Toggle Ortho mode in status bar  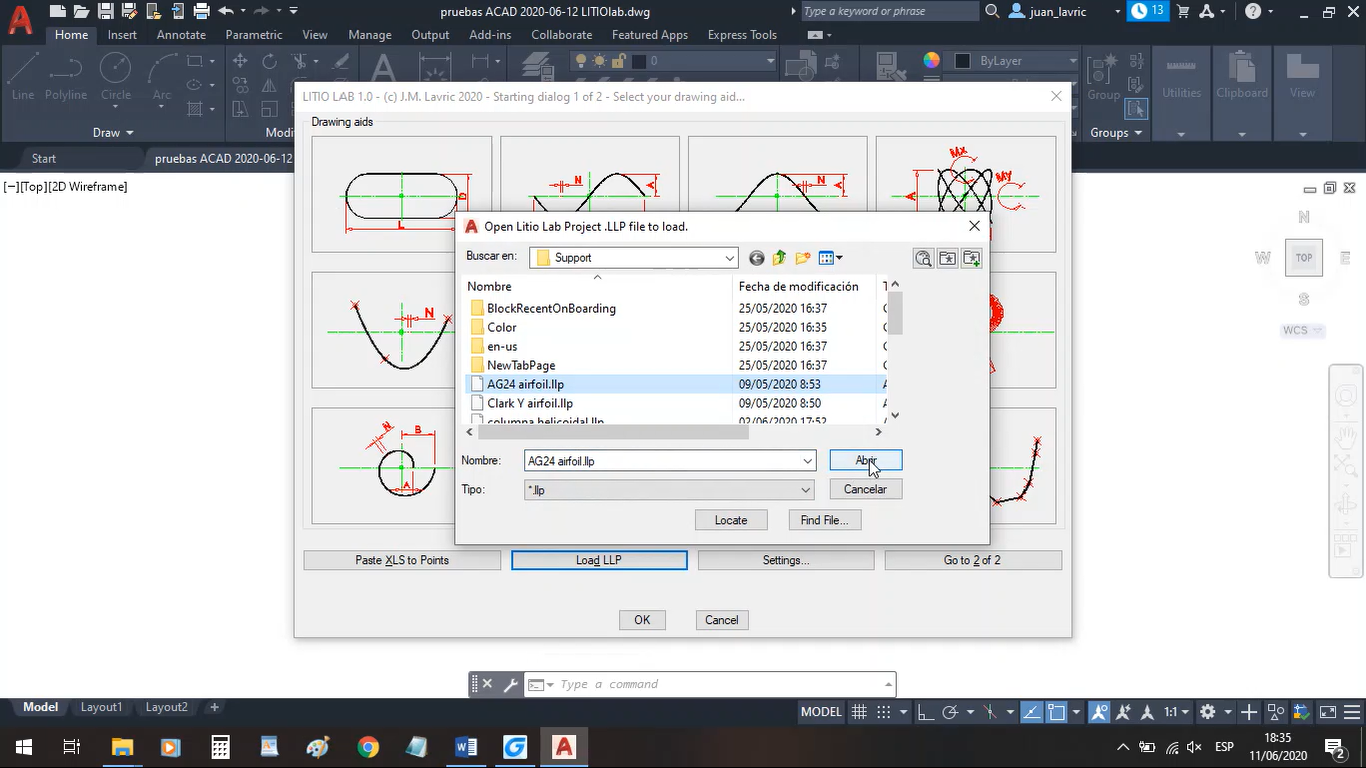tap(926, 712)
